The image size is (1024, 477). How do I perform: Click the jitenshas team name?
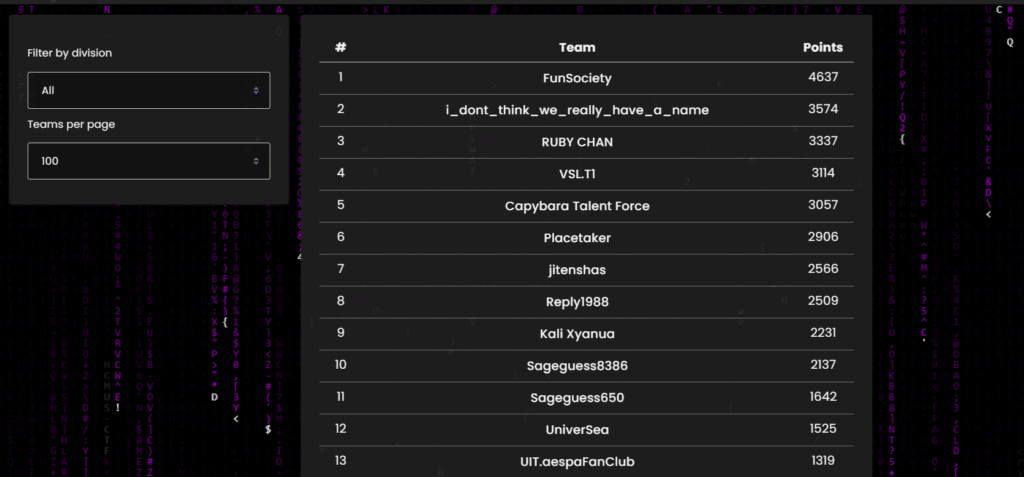pyautogui.click(x=577, y=269)
